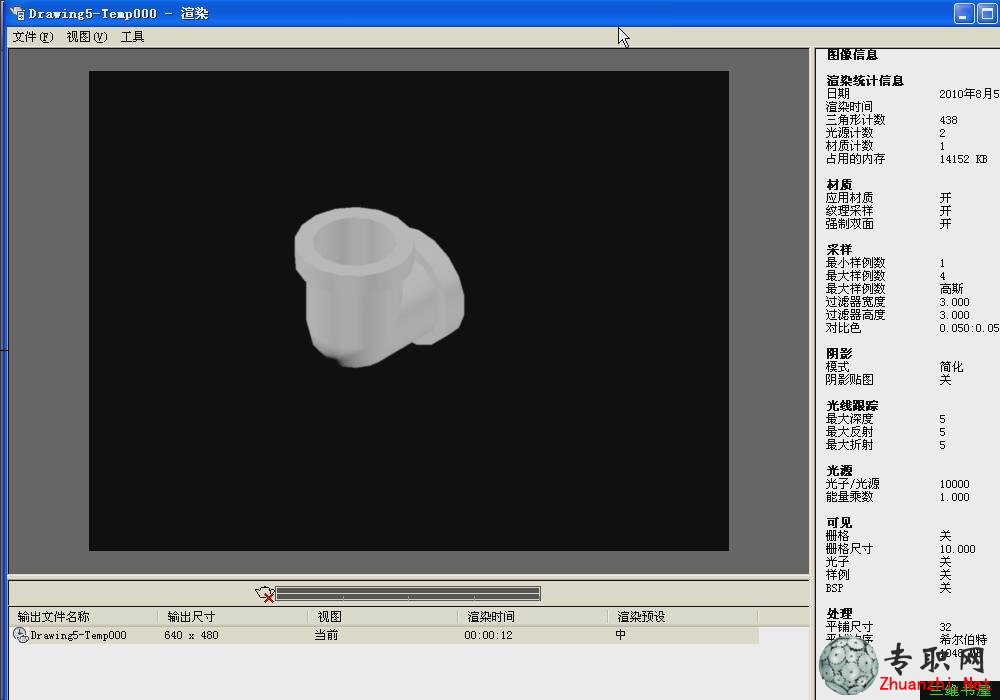Click the 材质计数 label
Image resolution: width=1000 pixels, height=700 pixels.
click(x=849, y=146)
